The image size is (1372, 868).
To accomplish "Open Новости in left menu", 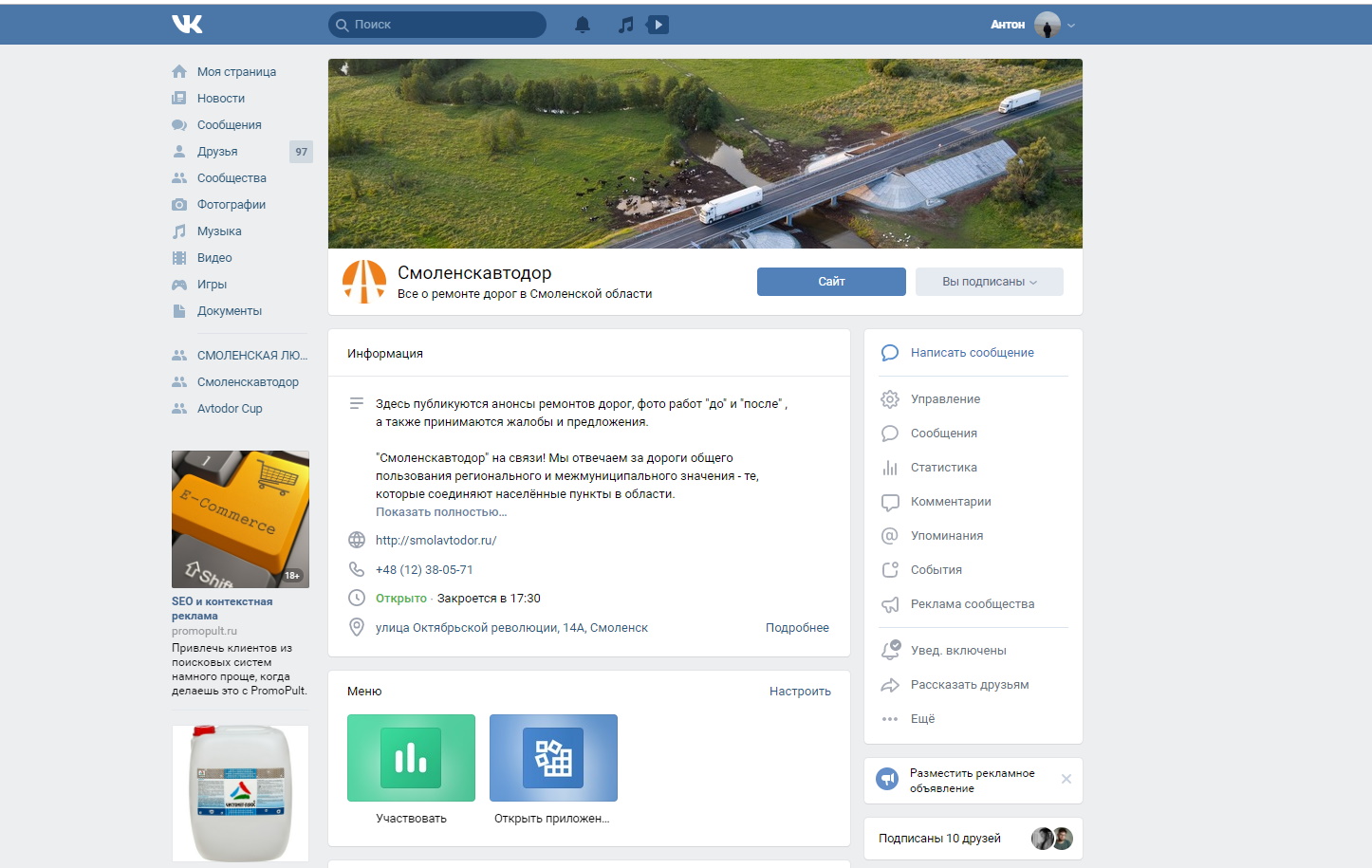I will tap(220, 99).
